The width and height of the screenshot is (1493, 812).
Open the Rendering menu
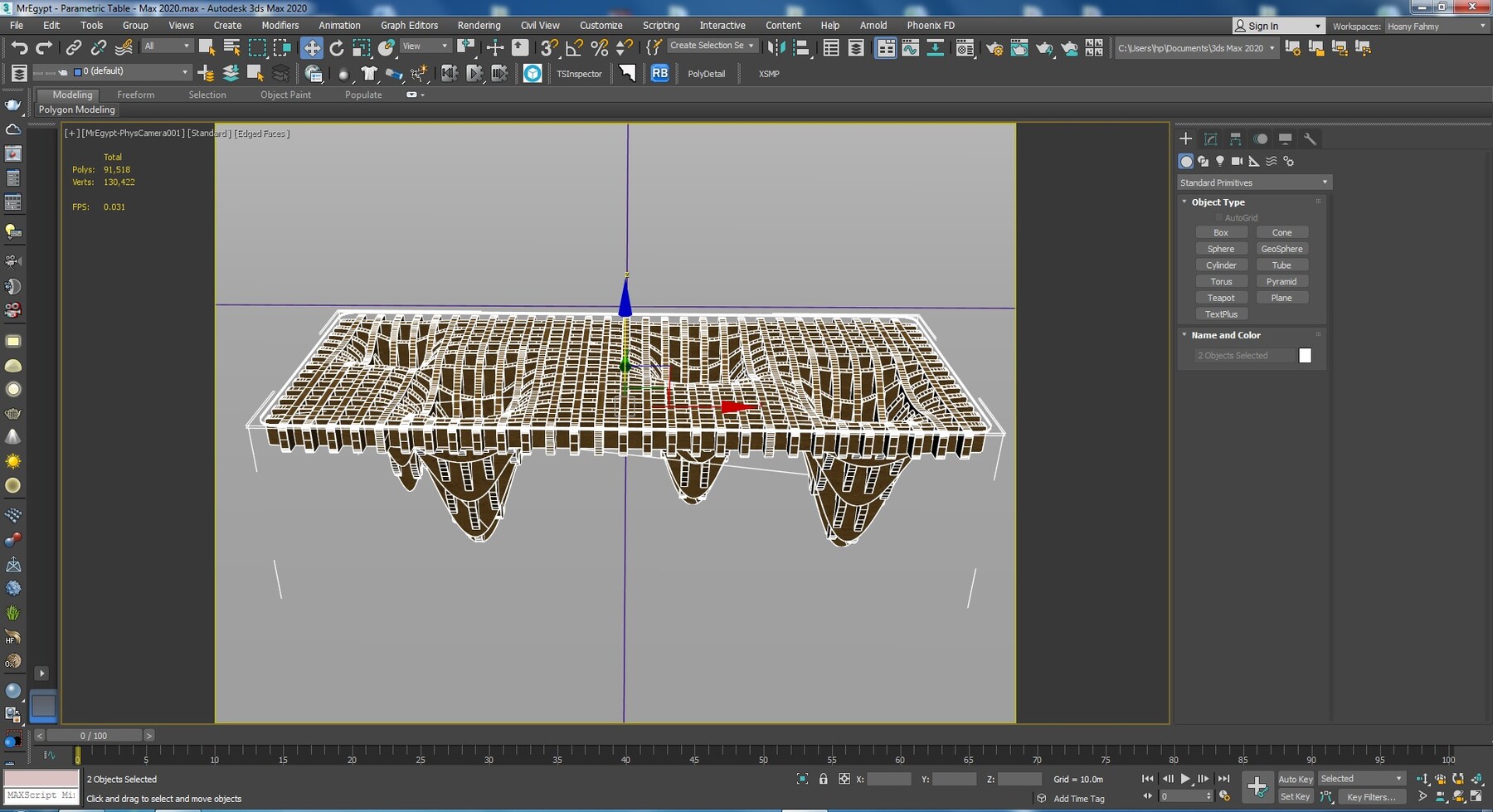click(479, 25)
